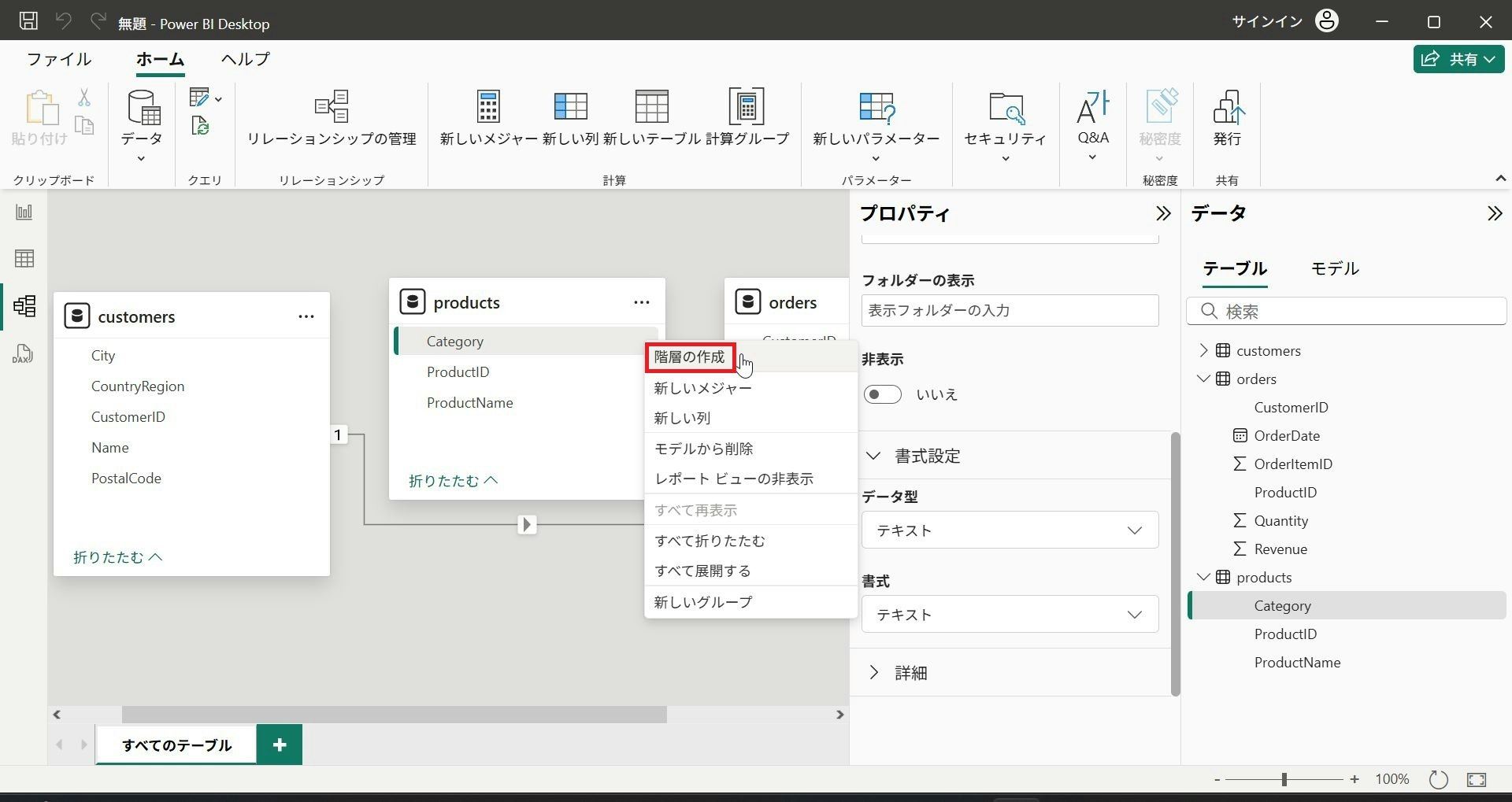This screenshot has width=1512, height=802.
Task: Click the Cut scissors icon
Action: click(84, 98)
